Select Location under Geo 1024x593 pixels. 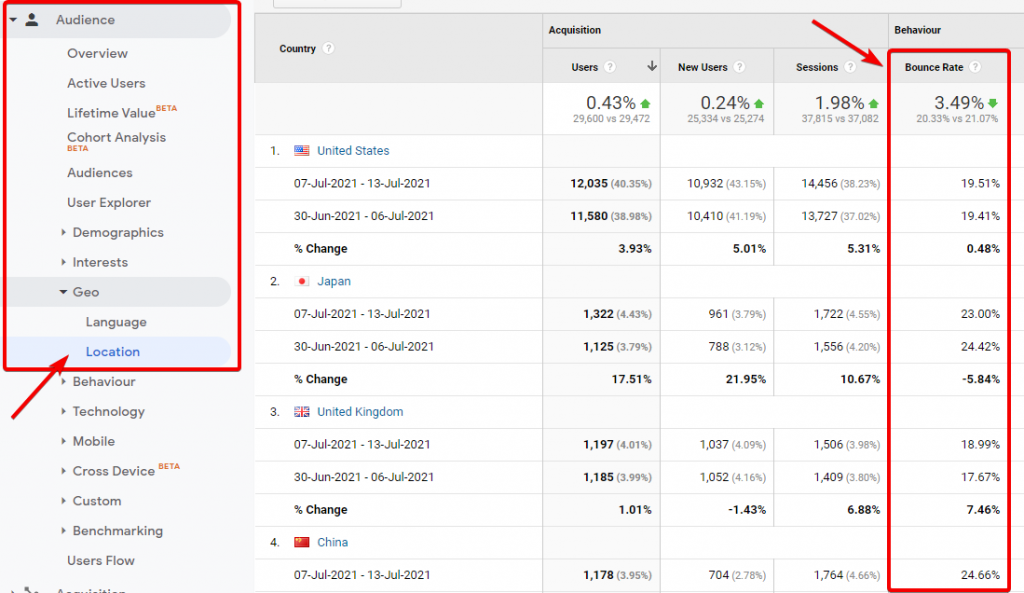point(113,352)
